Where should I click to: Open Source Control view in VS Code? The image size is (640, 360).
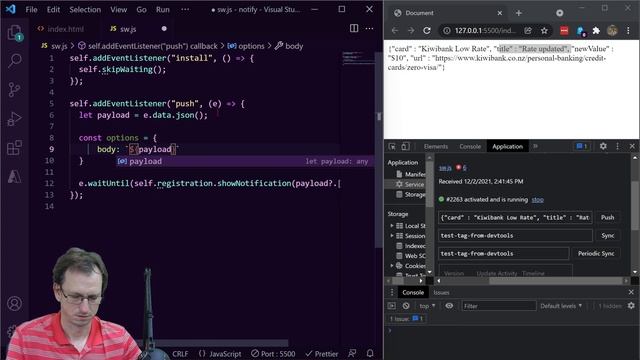(x=15, y=89)
